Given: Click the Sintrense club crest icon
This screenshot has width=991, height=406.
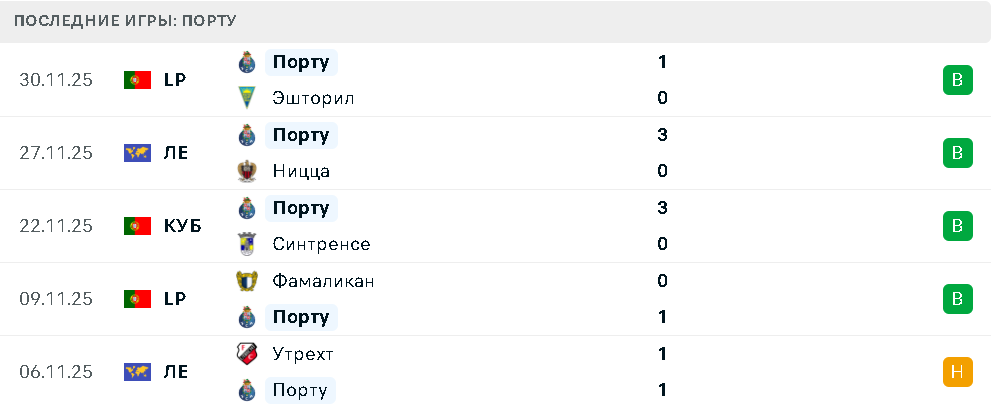Looking at the screenshot, I should click(x=247, y=244).
